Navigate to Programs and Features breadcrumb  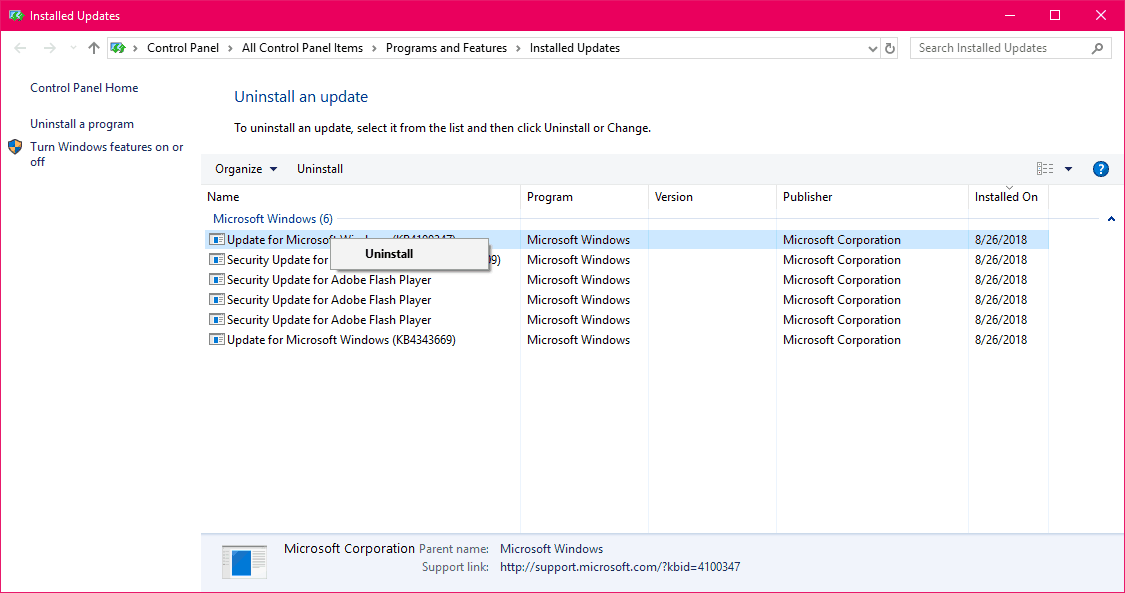click(x=446, y=48)
